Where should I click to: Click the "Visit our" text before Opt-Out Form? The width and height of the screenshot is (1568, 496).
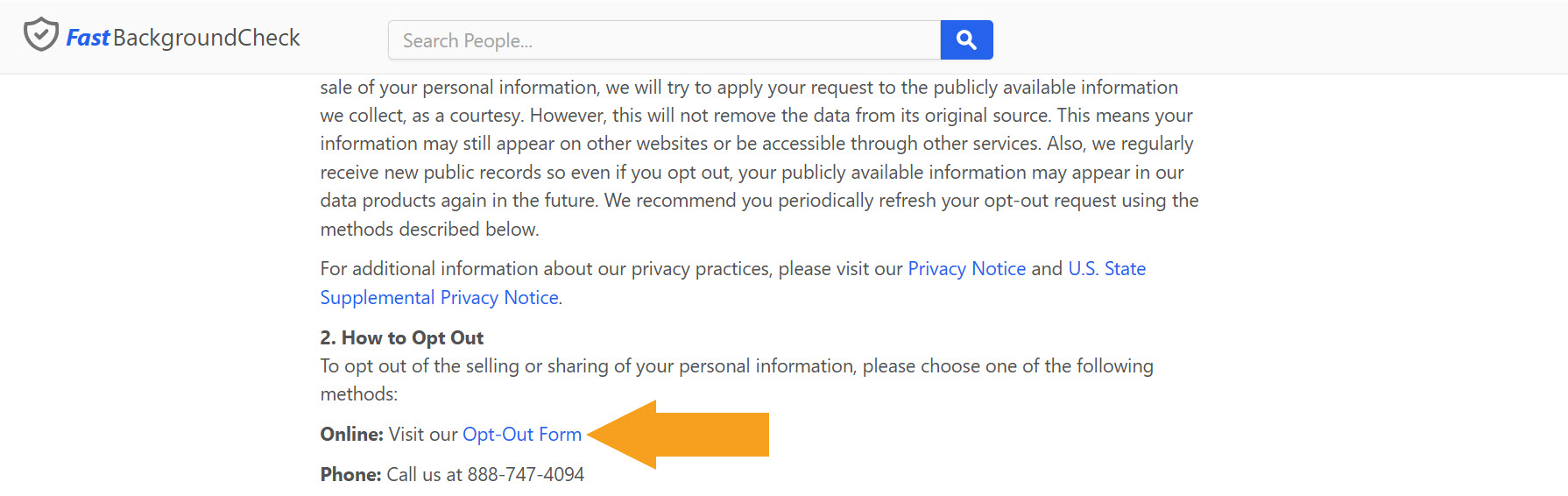[x=423, y=435]
